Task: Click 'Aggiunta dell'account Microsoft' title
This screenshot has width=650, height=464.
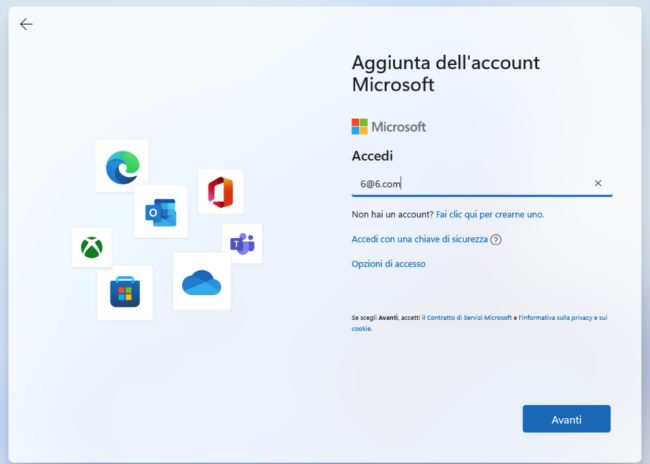Action: 446,73
